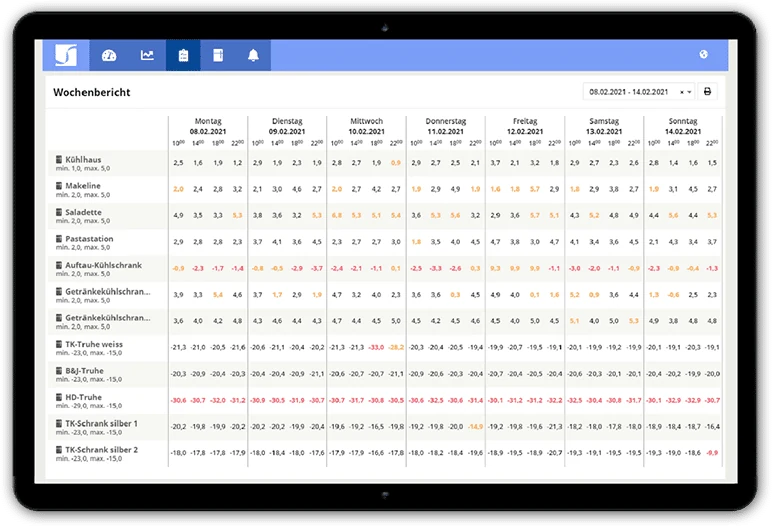Click the TK-Truhe weiss device icon

[59, 344]
